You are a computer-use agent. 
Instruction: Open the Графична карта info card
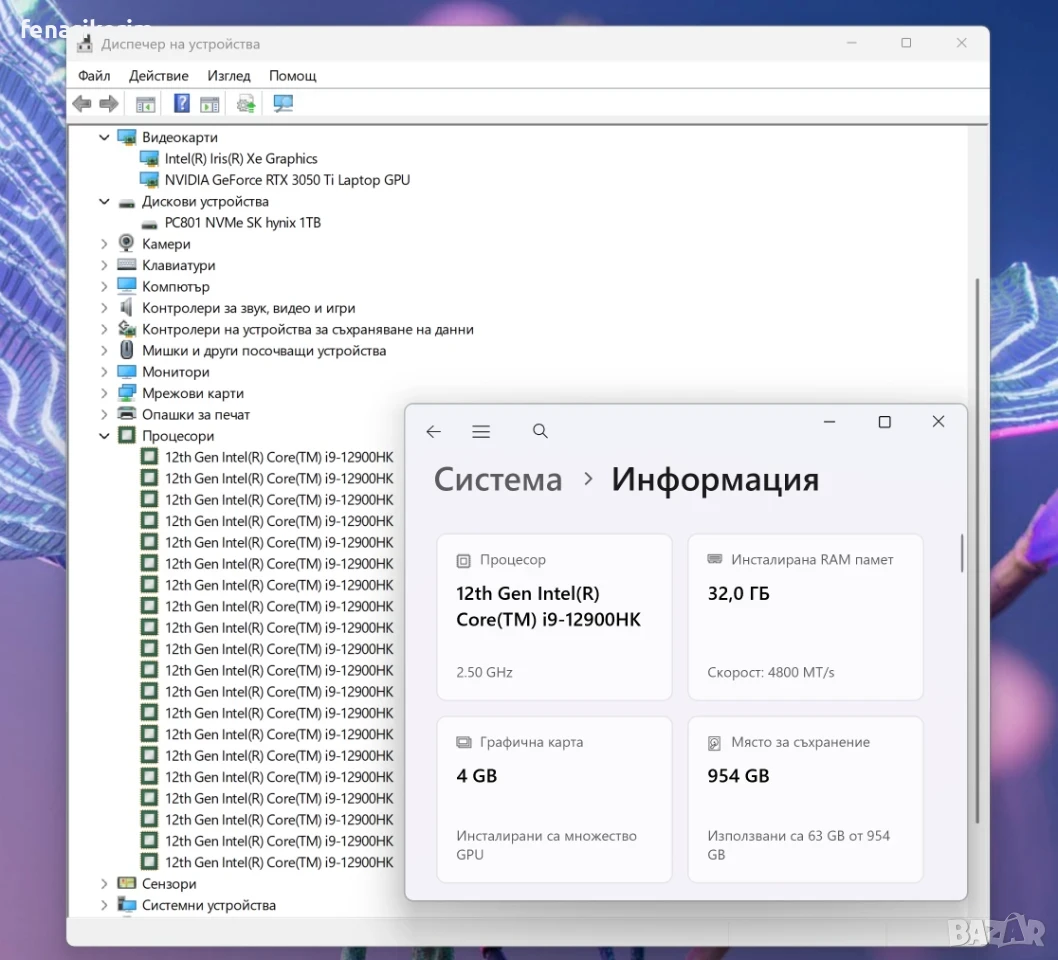tap(555, 799)
